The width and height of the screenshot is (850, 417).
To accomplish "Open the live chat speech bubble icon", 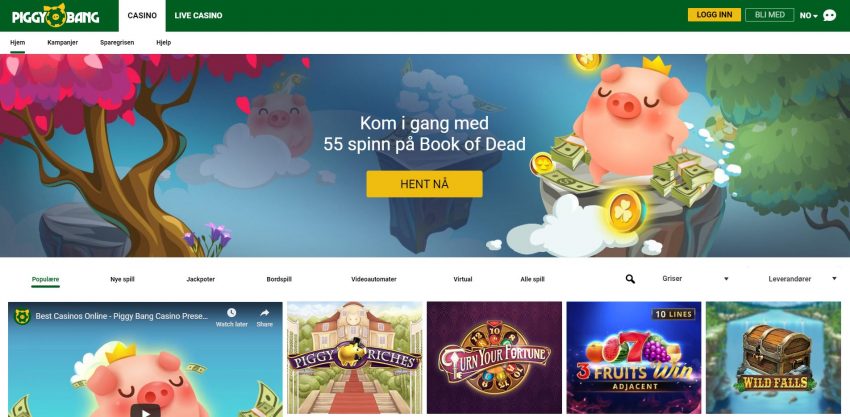I will tap(829, 15).
